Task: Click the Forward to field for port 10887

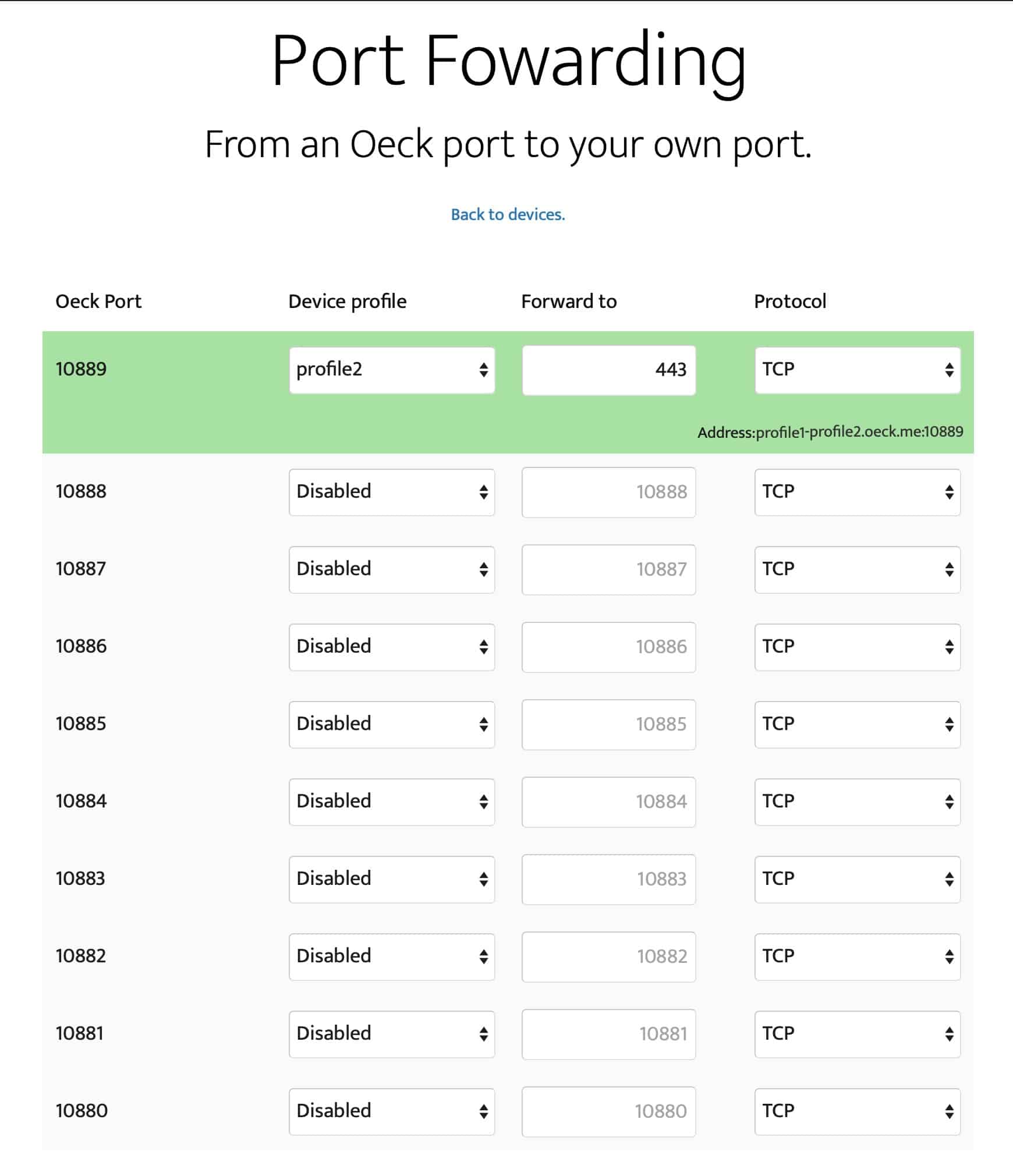Action: pyautogui.click(x=609, y=569)
